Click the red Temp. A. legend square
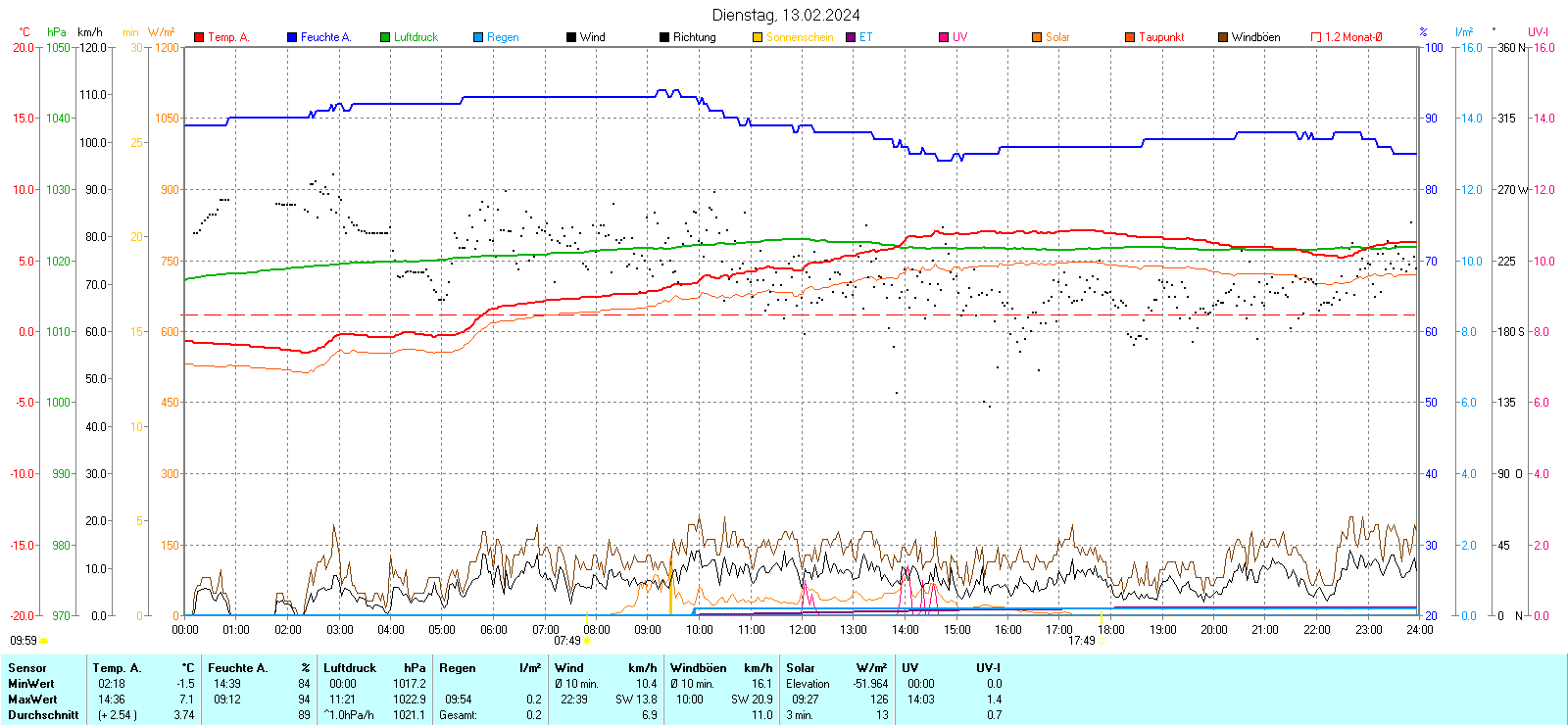This screenshot has width=1568, height=725. click(x=199, y=37)
